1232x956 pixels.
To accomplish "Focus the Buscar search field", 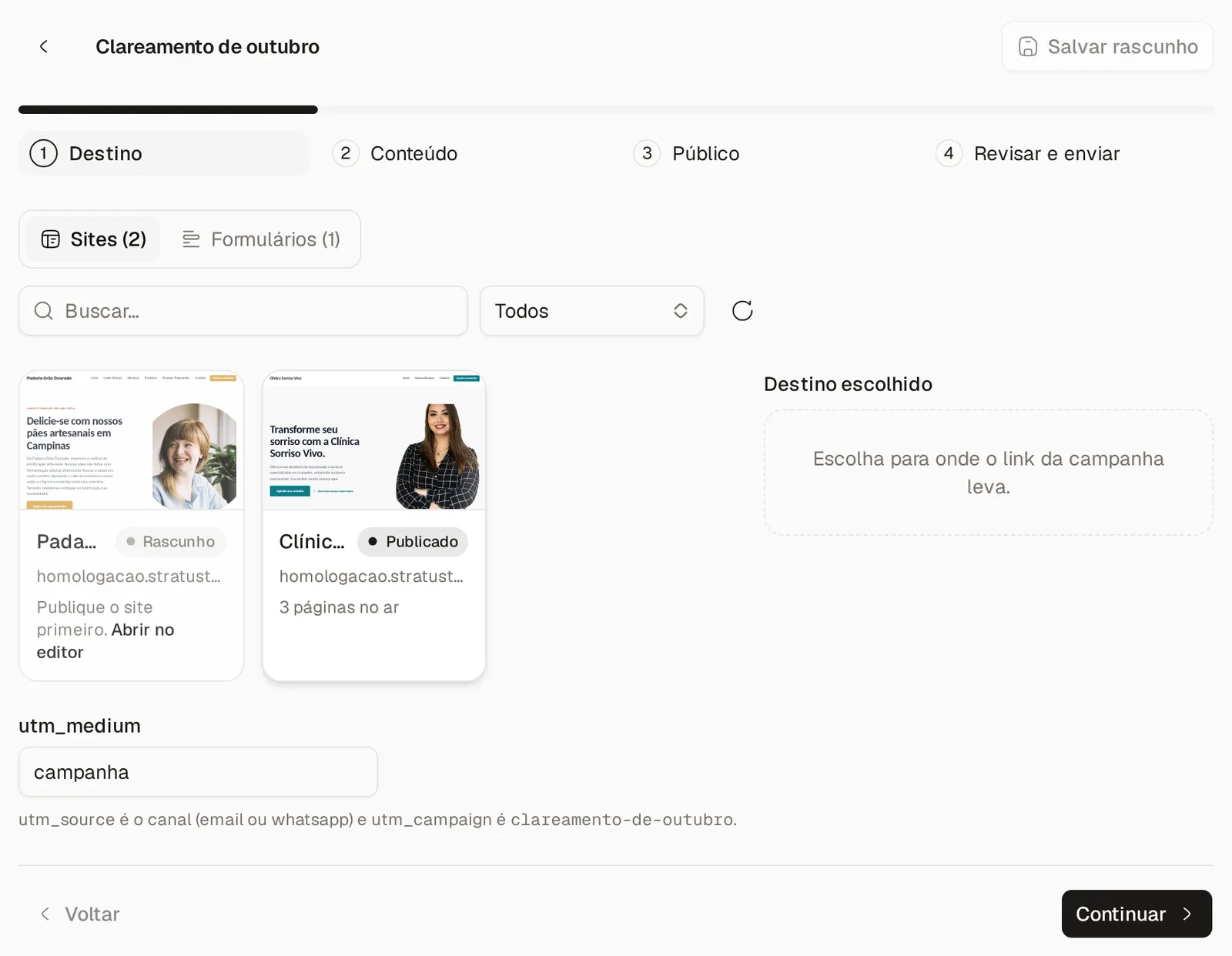I will click(243, 311).
